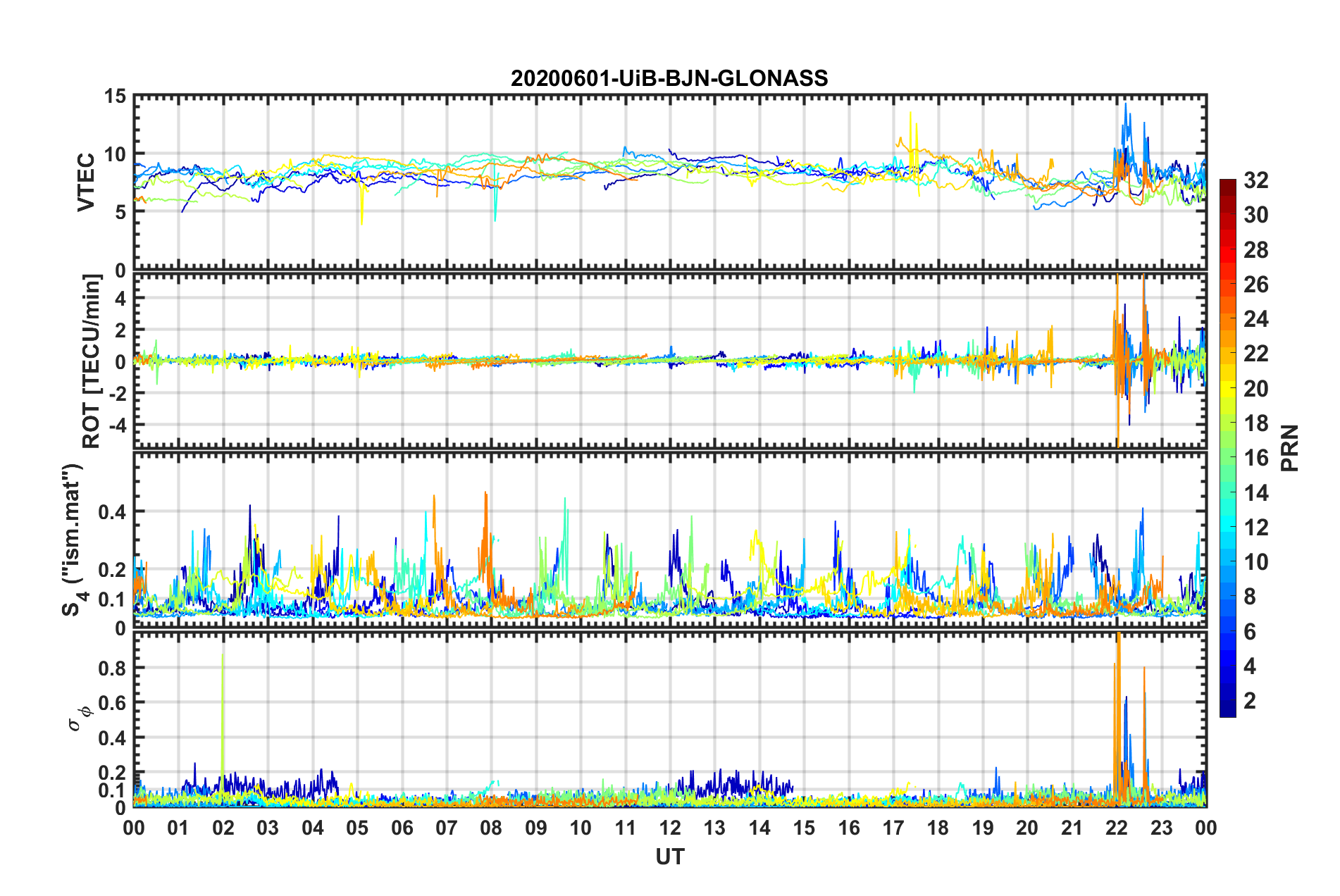Click x-axis tick label 22
Screen dimensions: 1340x896
tap(1117, 828)
